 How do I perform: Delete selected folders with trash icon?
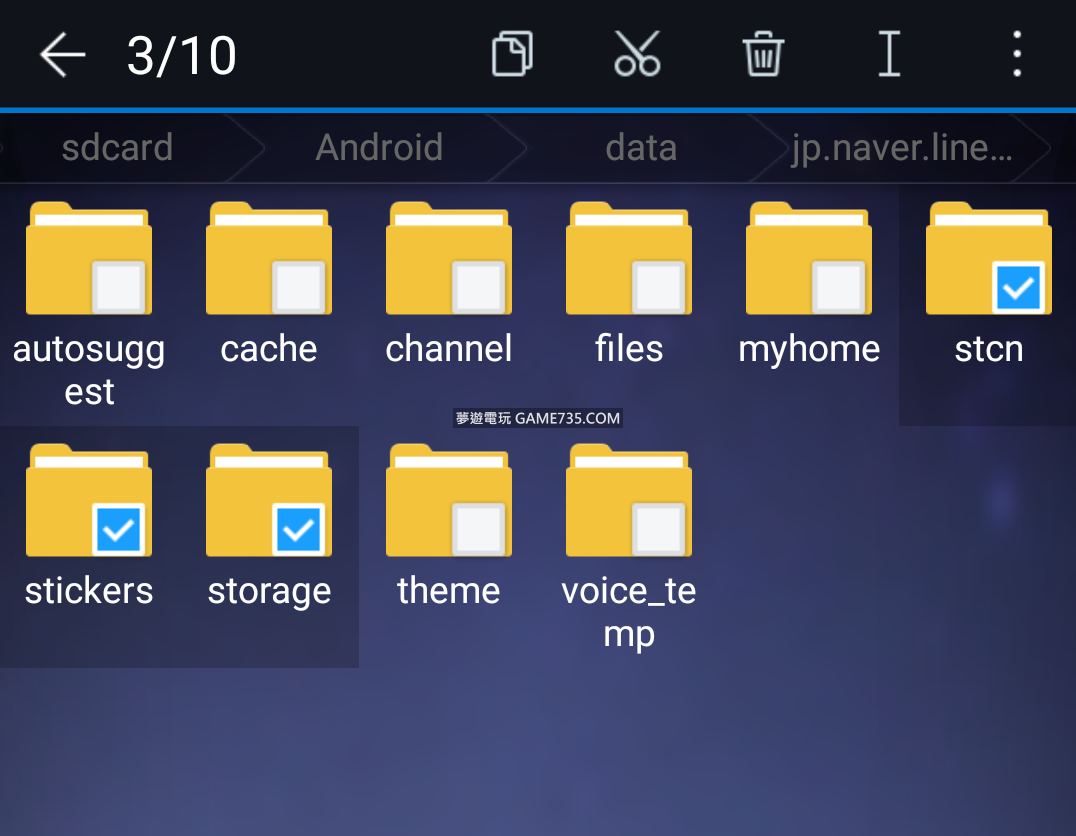763,54
